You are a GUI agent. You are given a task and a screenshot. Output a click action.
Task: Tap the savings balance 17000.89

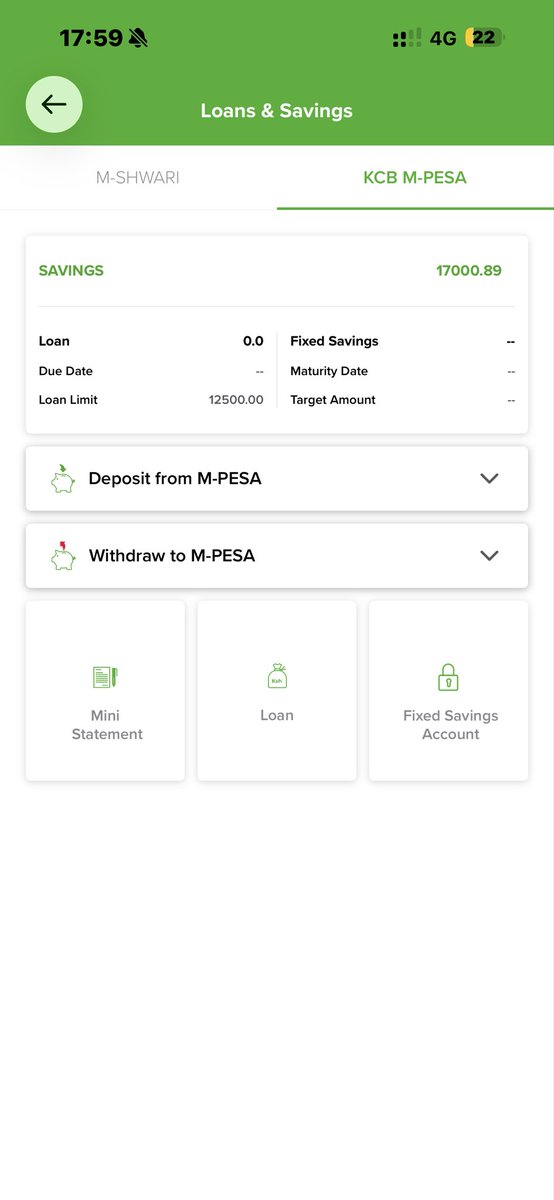coord(469,270)
